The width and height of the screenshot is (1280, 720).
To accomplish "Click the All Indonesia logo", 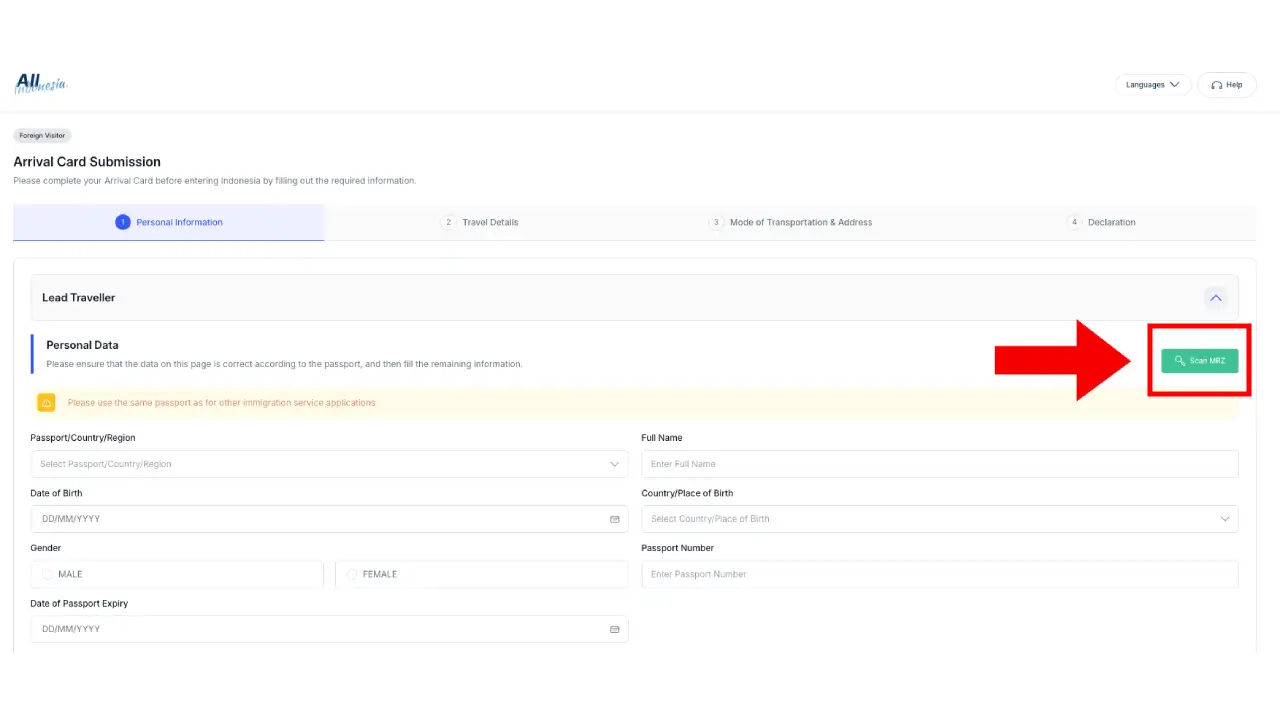I will (x=41, y=84).
